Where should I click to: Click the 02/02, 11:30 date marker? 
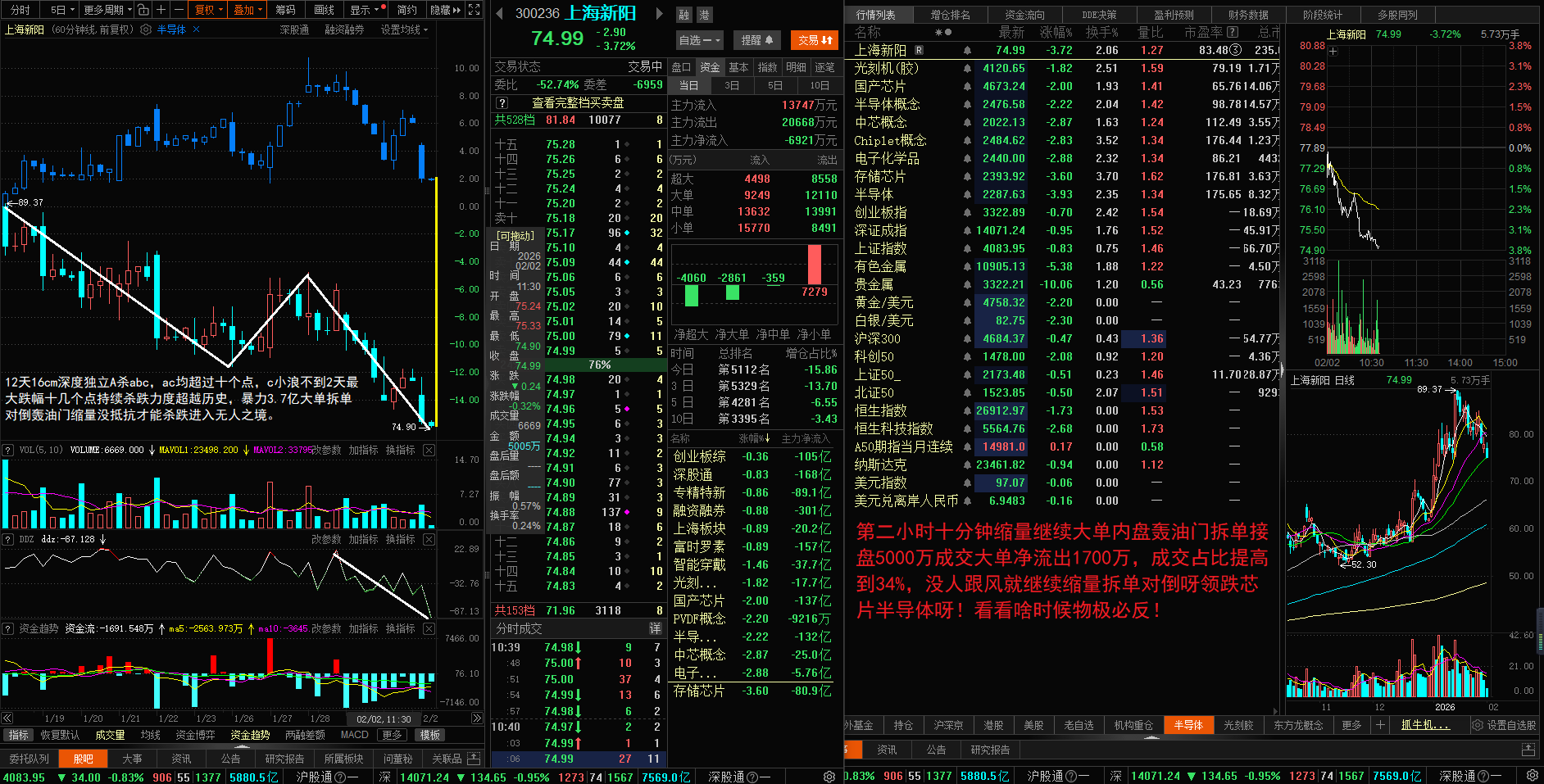(384, 718)
